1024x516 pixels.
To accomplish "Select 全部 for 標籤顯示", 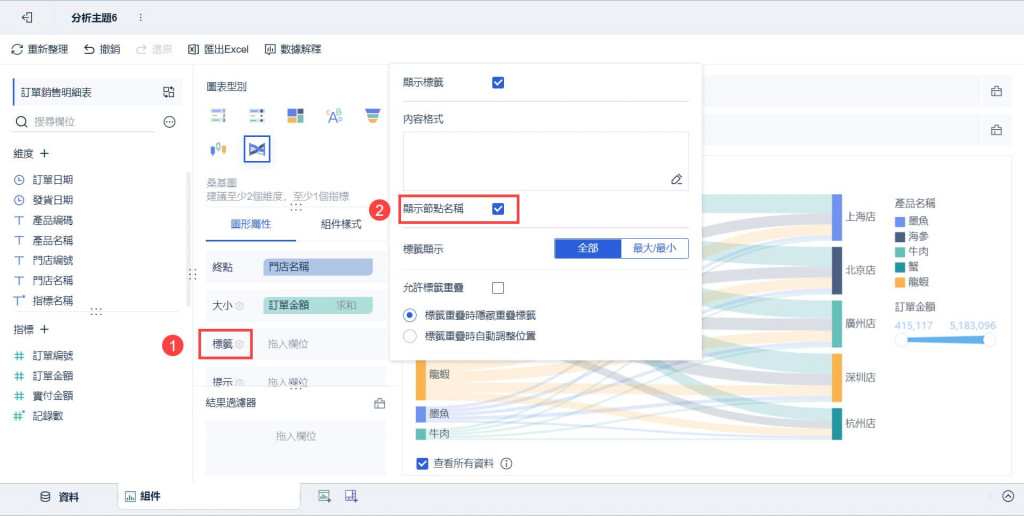I will pos(588,248).
